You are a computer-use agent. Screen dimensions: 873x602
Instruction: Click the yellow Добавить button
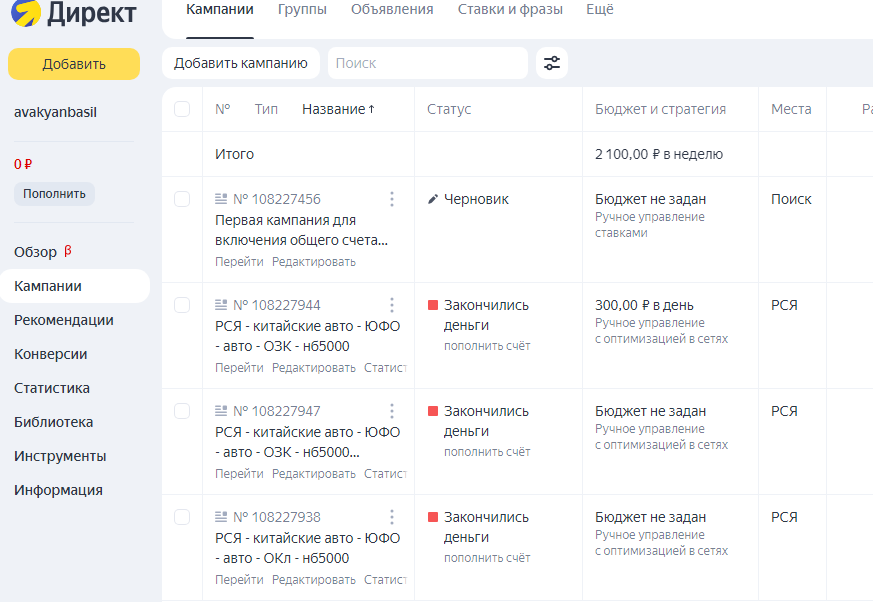click(x=74, y=64)
